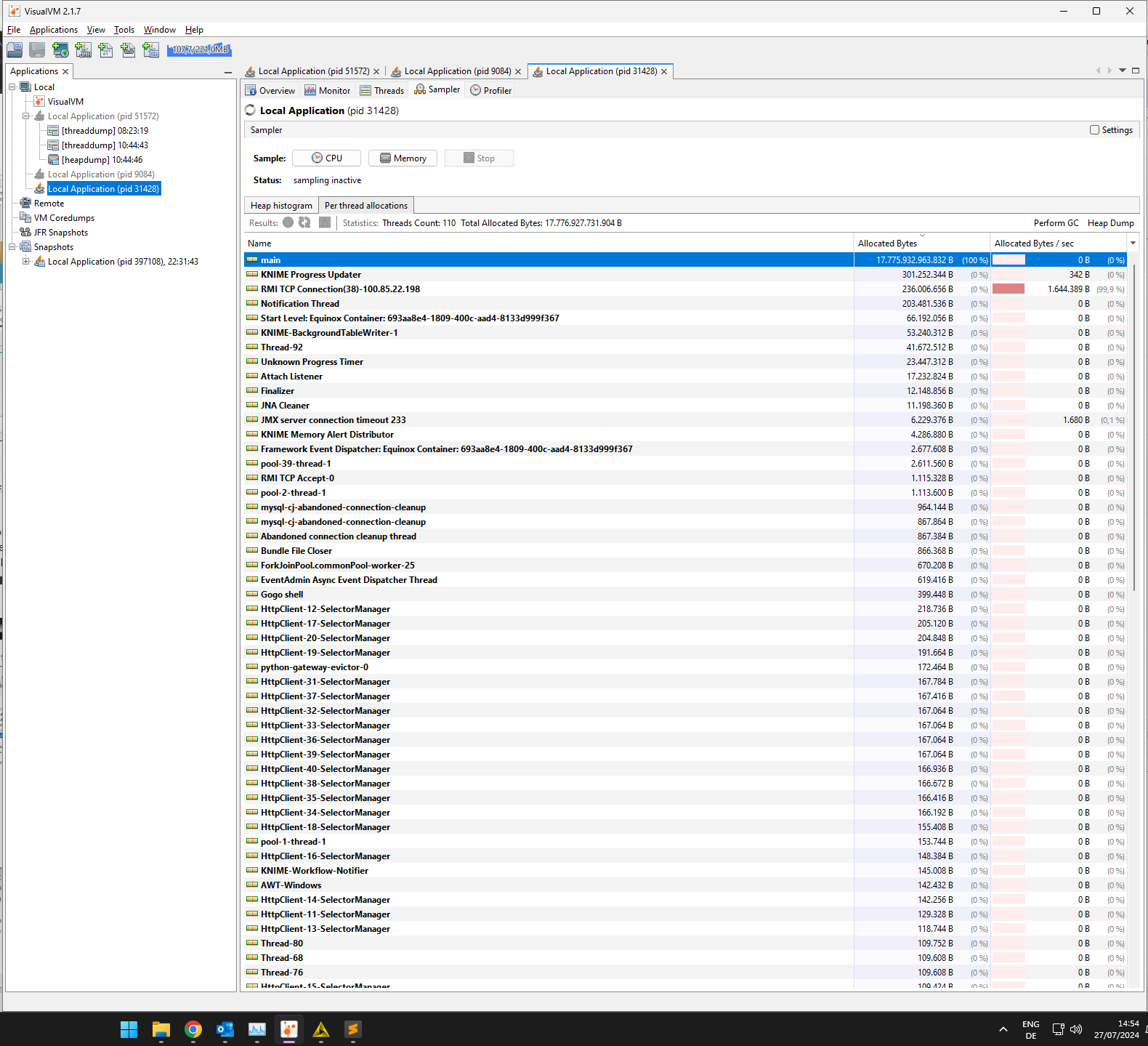
Task: Open the document tabs list dropdown
Action: 1123,71
